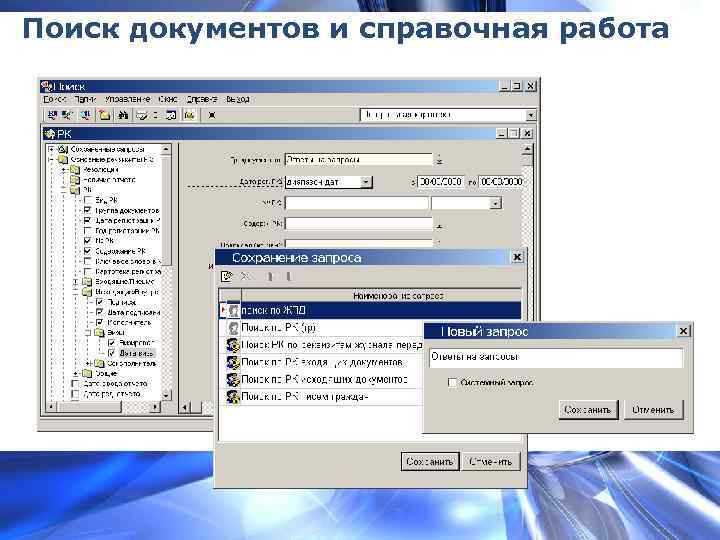Click the printer-like icon in main toolbar

click(142, 115)
